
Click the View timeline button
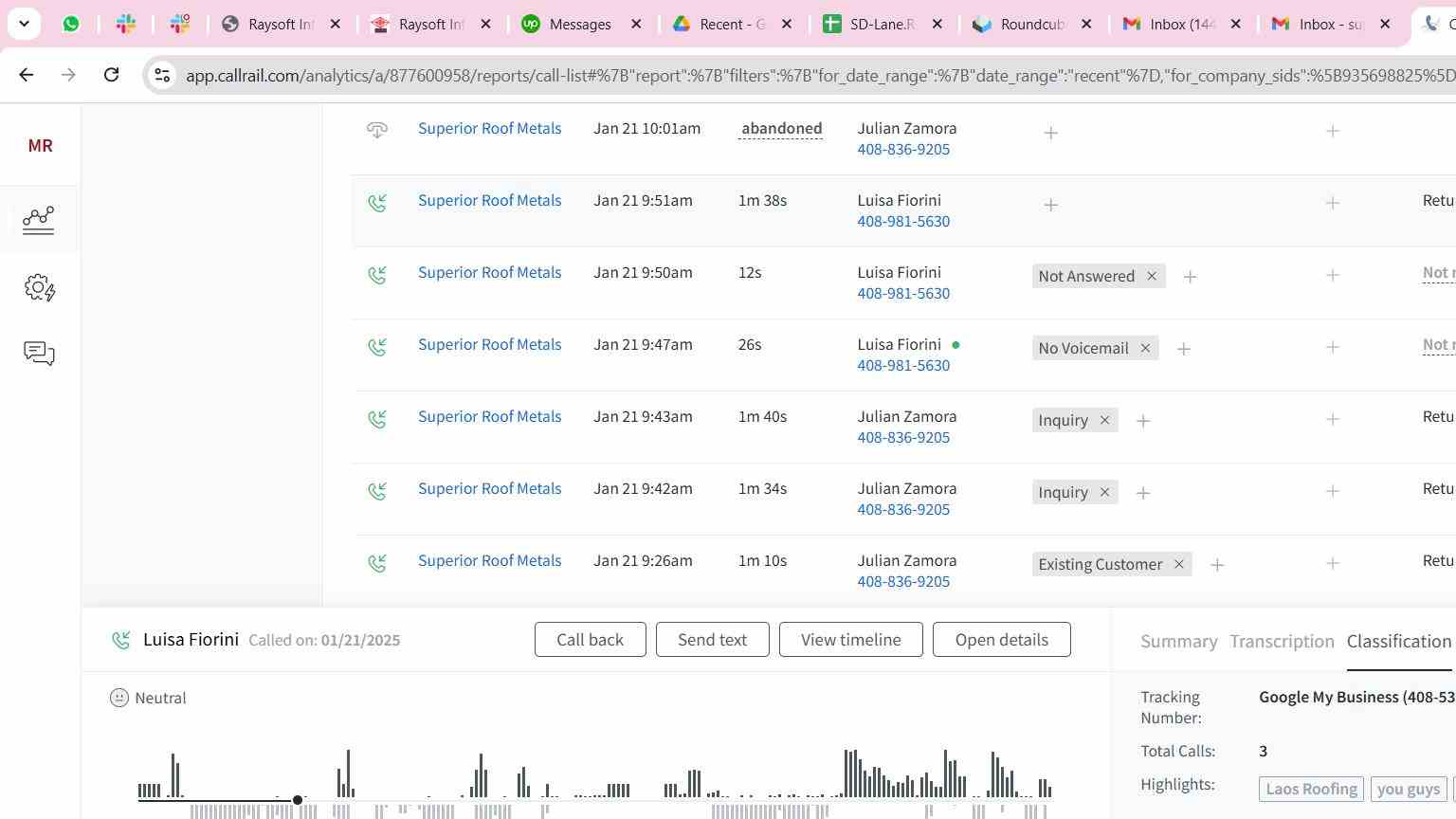tap(851, 640)
